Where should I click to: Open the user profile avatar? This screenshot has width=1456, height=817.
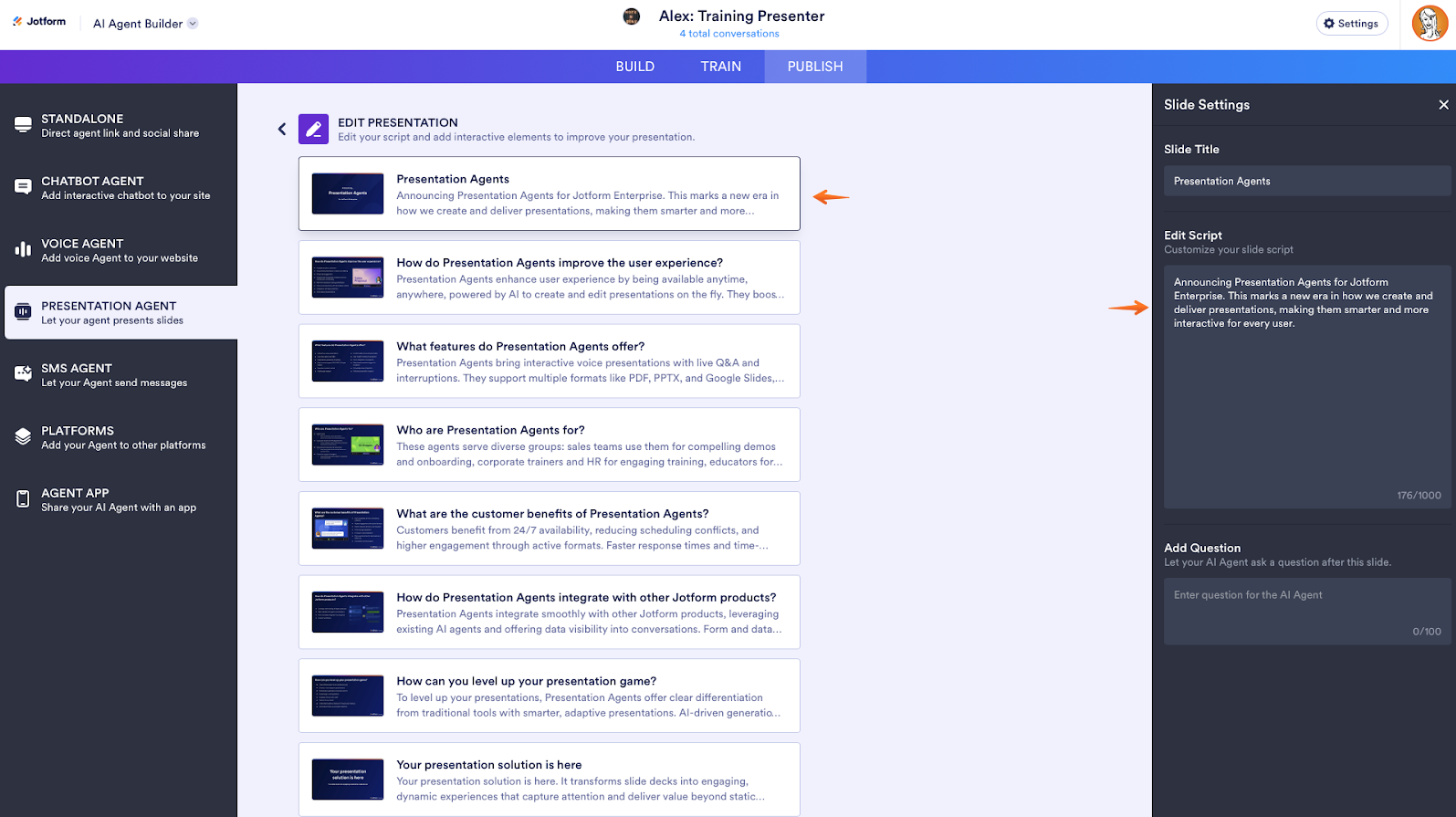[x=1430, y=24]
